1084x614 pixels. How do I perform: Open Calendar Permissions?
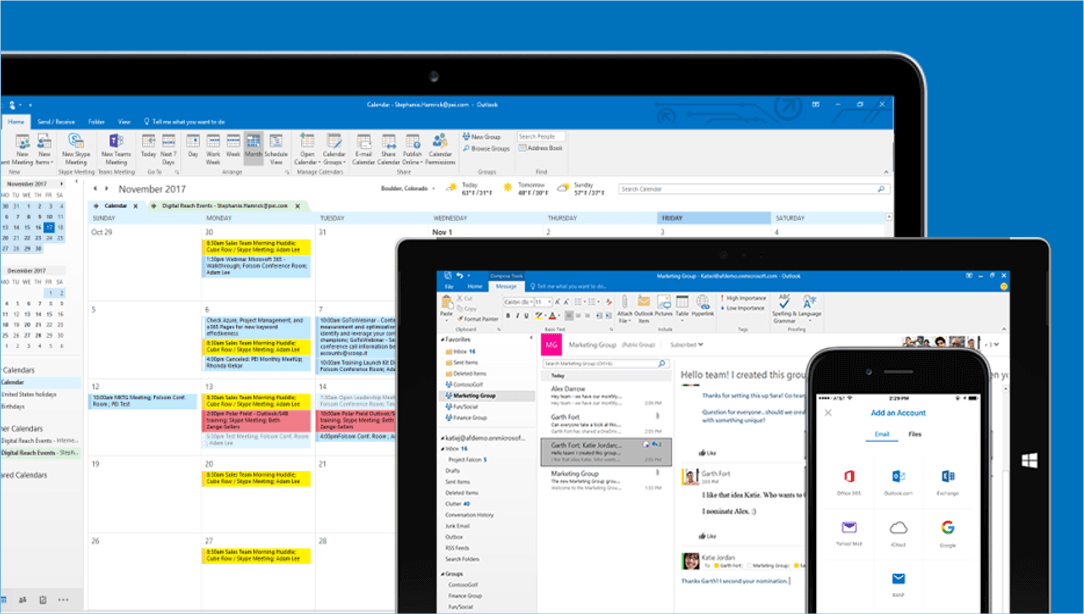[x=440, y=152]
